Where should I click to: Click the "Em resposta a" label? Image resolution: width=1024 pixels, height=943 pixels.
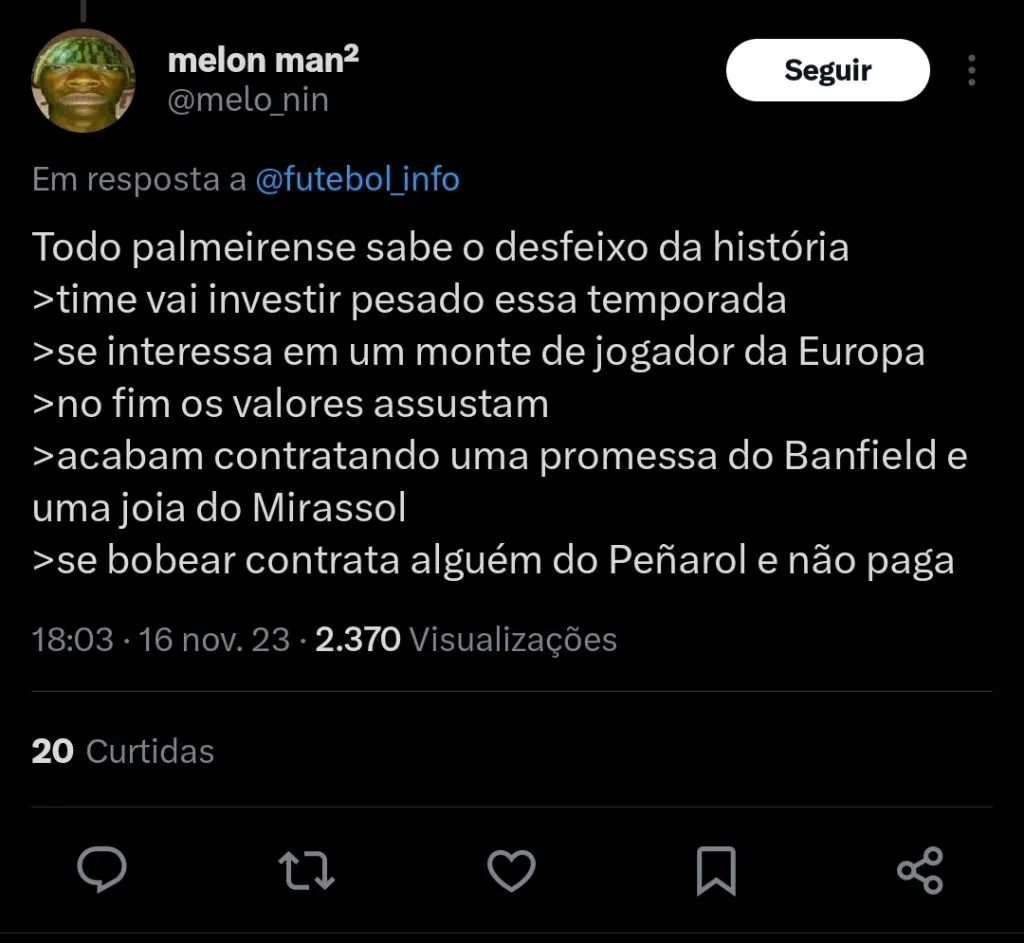tap(139, 180)
